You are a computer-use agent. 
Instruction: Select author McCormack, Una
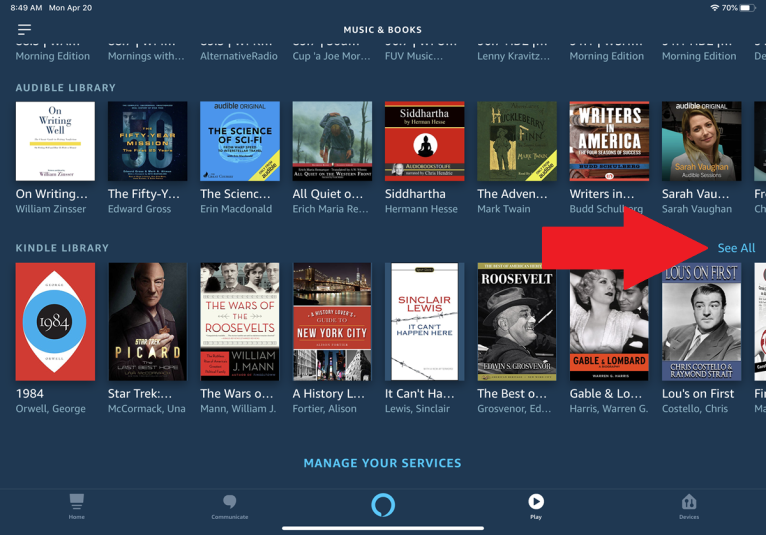[x=147, y=409]
